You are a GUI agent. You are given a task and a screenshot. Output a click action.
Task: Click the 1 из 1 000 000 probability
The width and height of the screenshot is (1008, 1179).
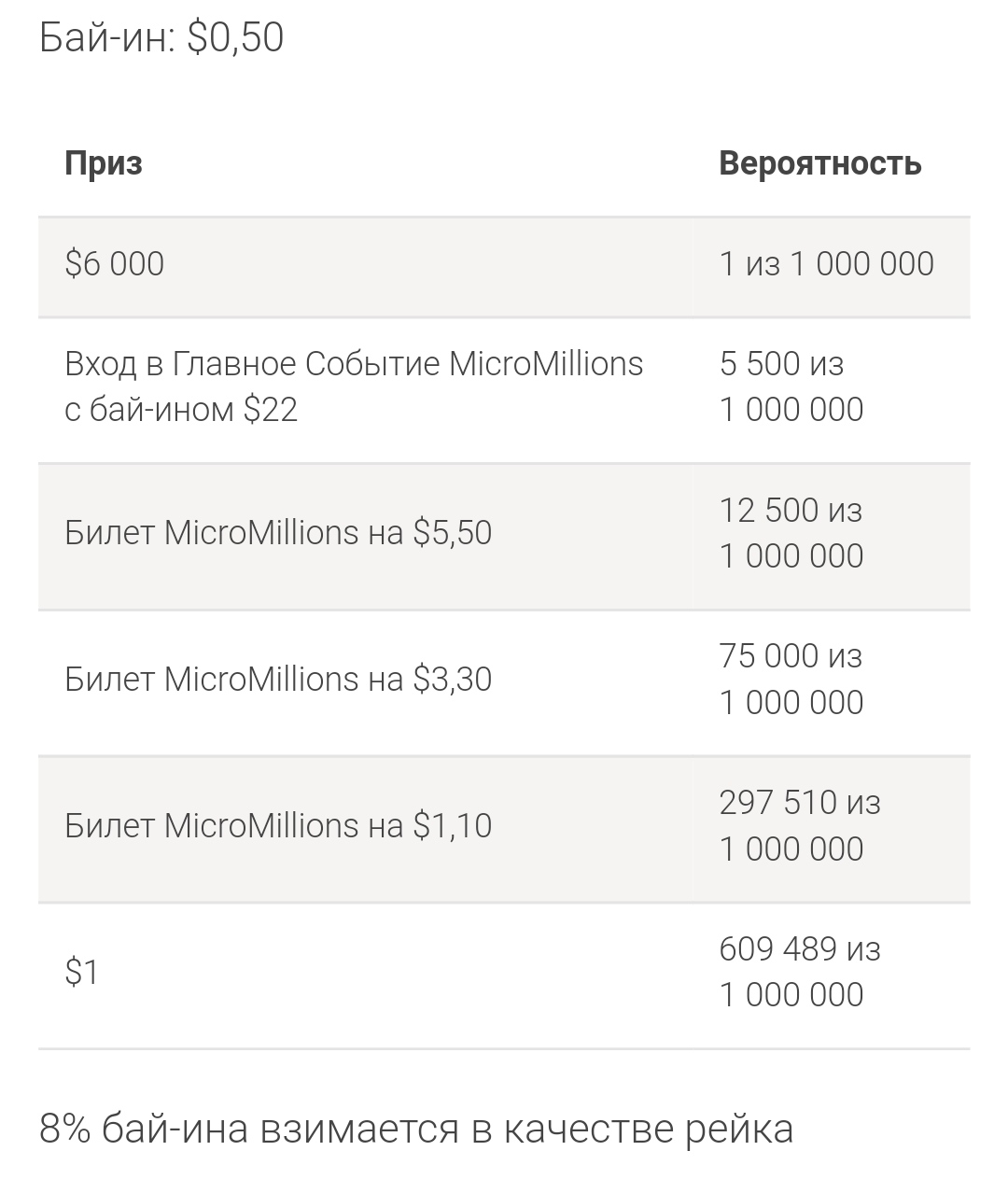click(827, 264)
